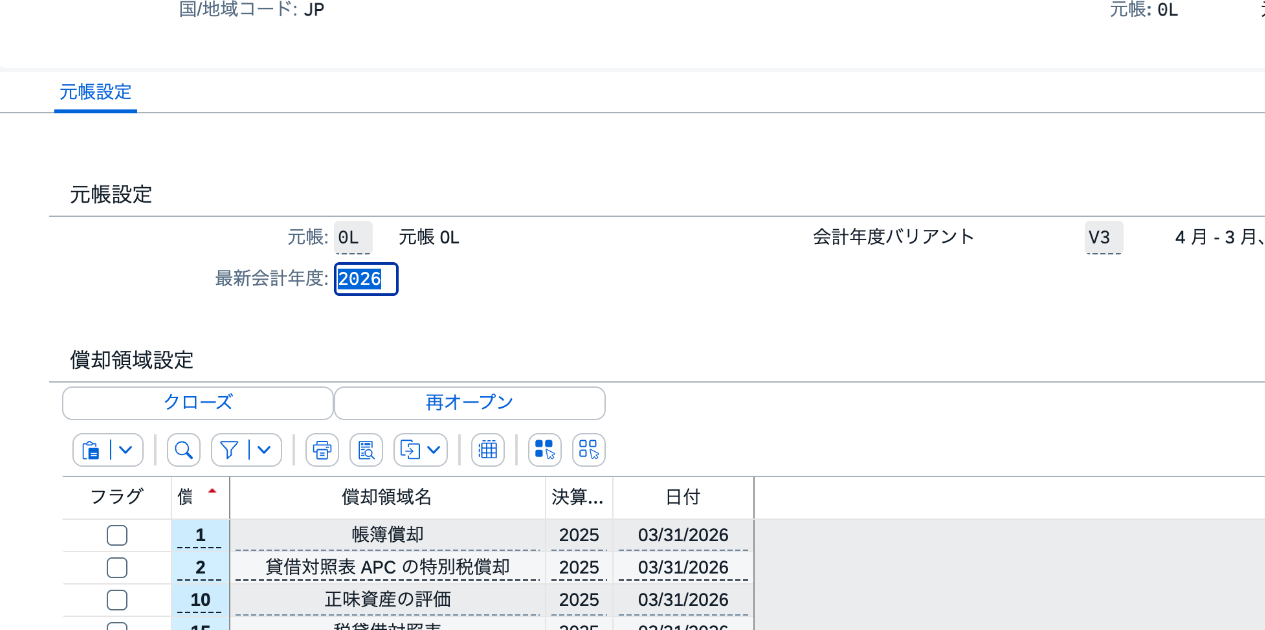Image resolution: width=1265 pixels, height=630 pixels.
Task: Switch to the 元帳設定 tab
Action: pos(95,92)
